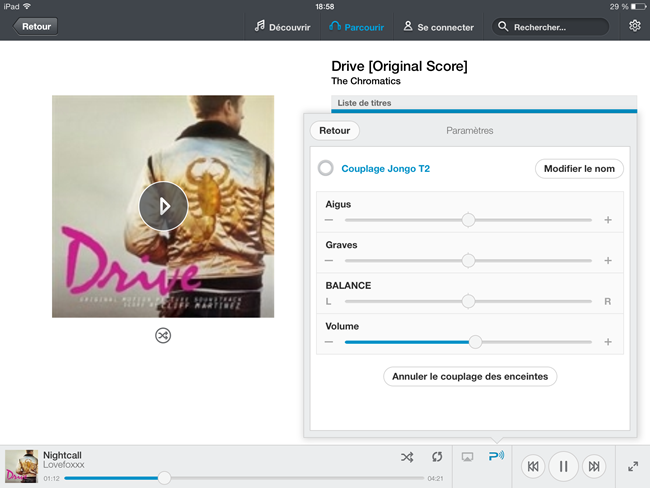Click Retour in the Paramètres panel
The width and height of the screenshot is (650, 488).
click(335, 131)
